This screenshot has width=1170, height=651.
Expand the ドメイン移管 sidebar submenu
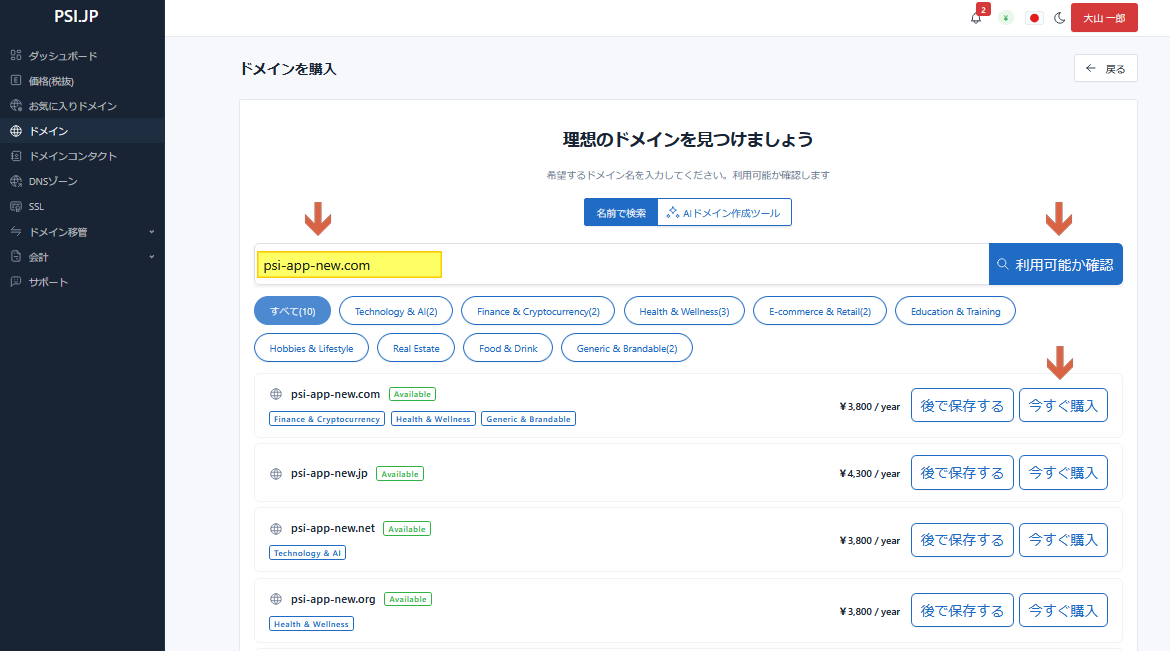point(151,232)
